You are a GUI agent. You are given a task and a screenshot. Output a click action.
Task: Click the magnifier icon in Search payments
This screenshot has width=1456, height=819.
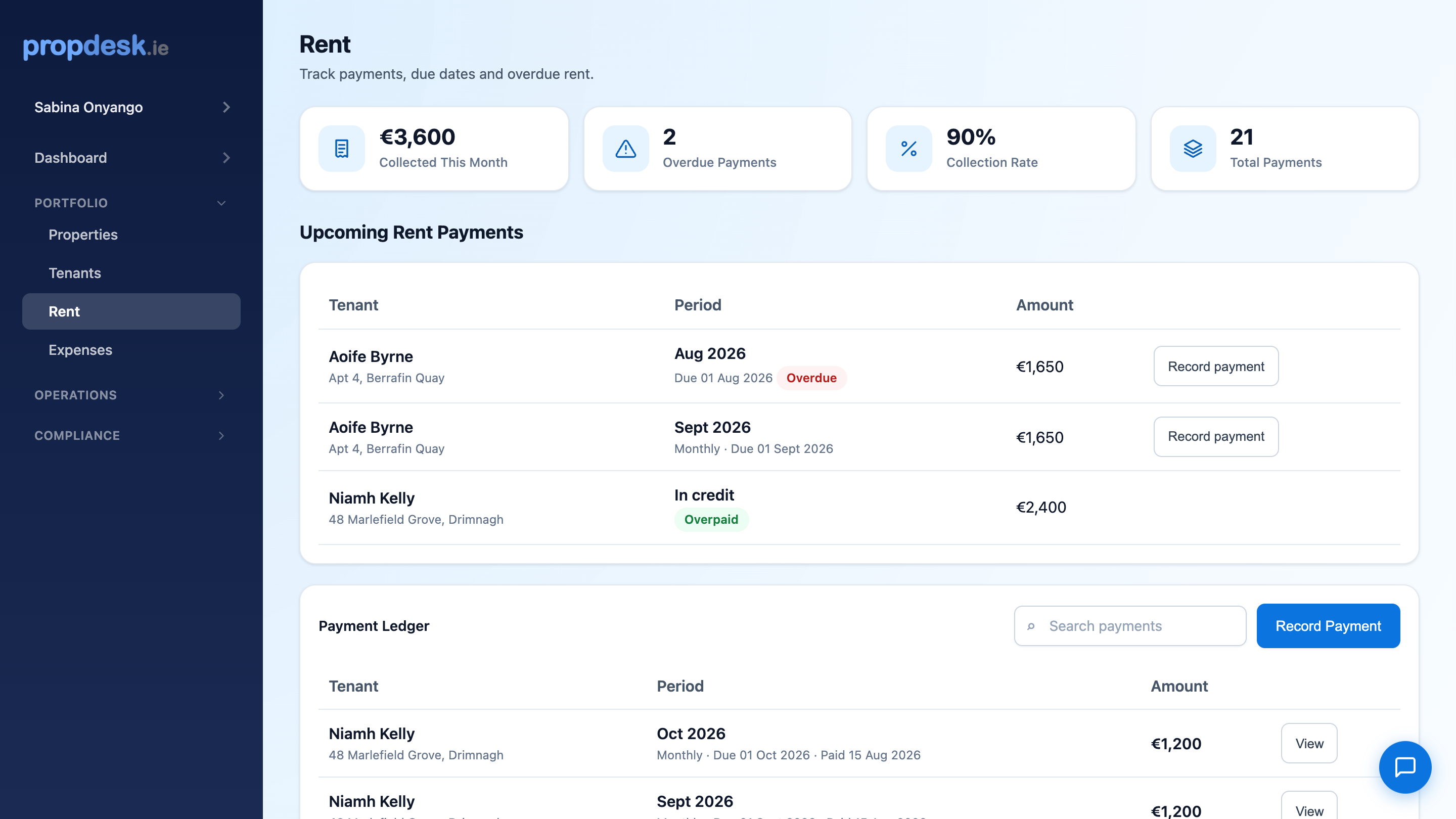[1031, 626]
